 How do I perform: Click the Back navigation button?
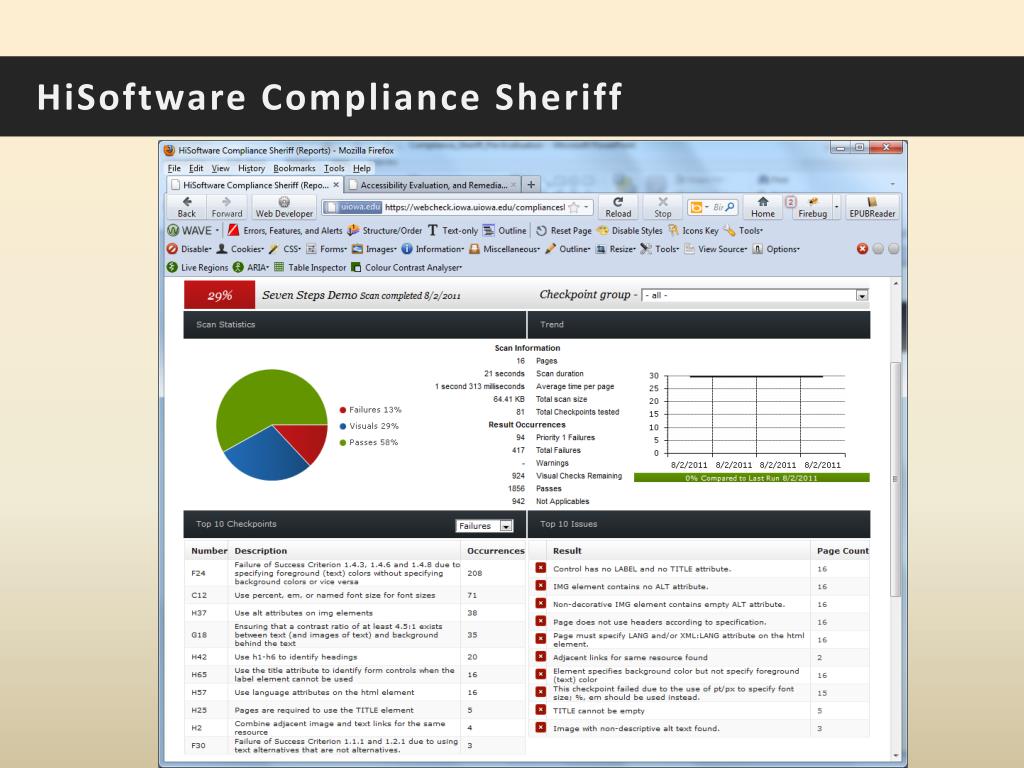click(x=186, y=207)
